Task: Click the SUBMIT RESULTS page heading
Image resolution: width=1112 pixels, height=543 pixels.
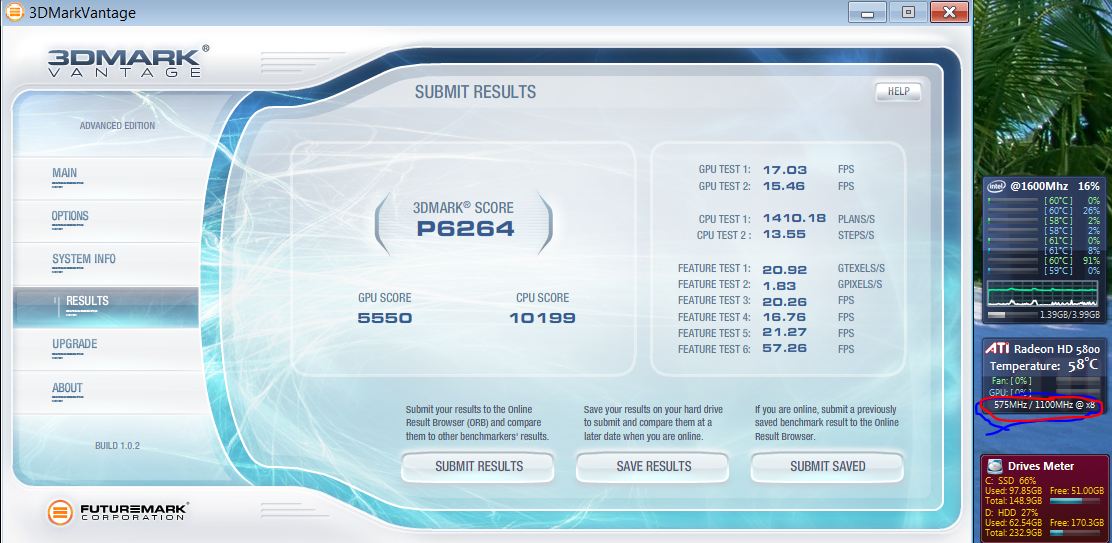Action: pos(475,92)
